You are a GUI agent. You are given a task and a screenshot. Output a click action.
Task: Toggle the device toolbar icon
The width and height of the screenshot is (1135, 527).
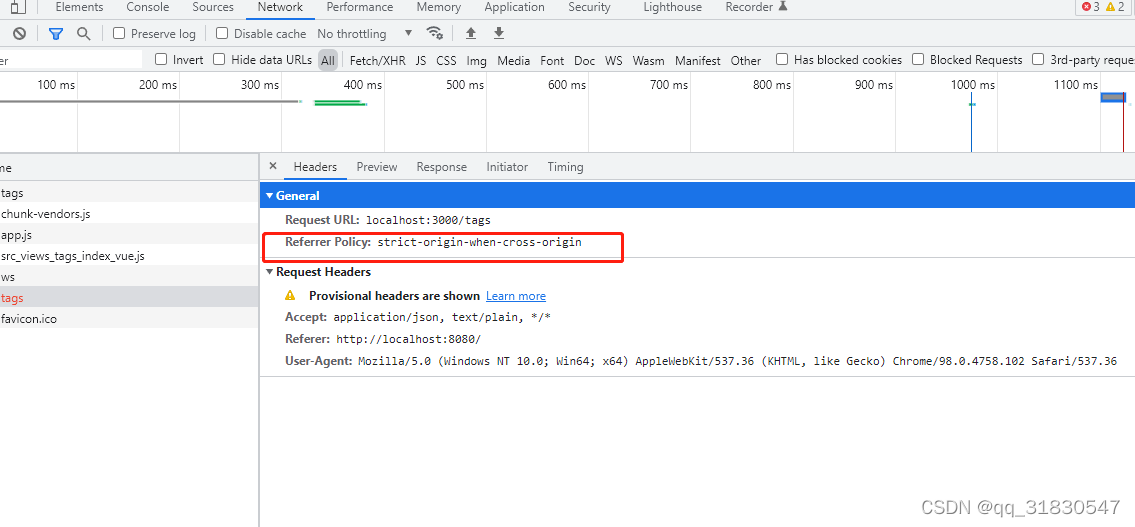[19, 7]
